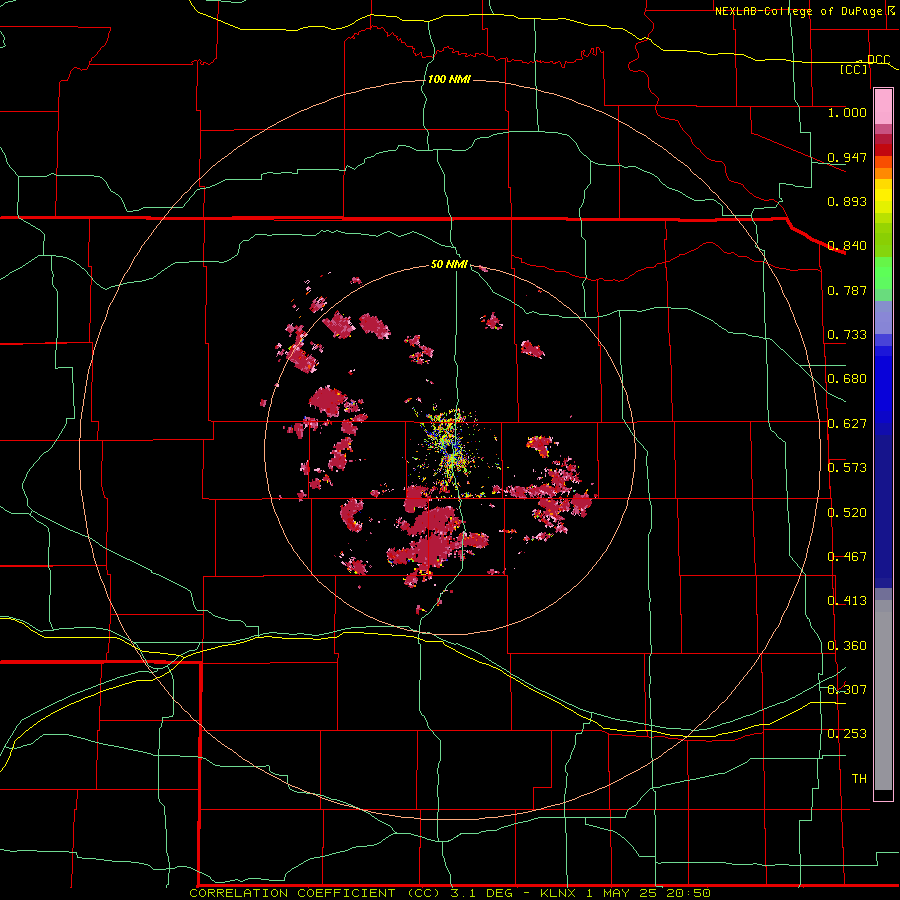Click the 0.360 legend value
The width and height of the screenshot is (900, 900).
pyautogui.click(x=847, y=646)
